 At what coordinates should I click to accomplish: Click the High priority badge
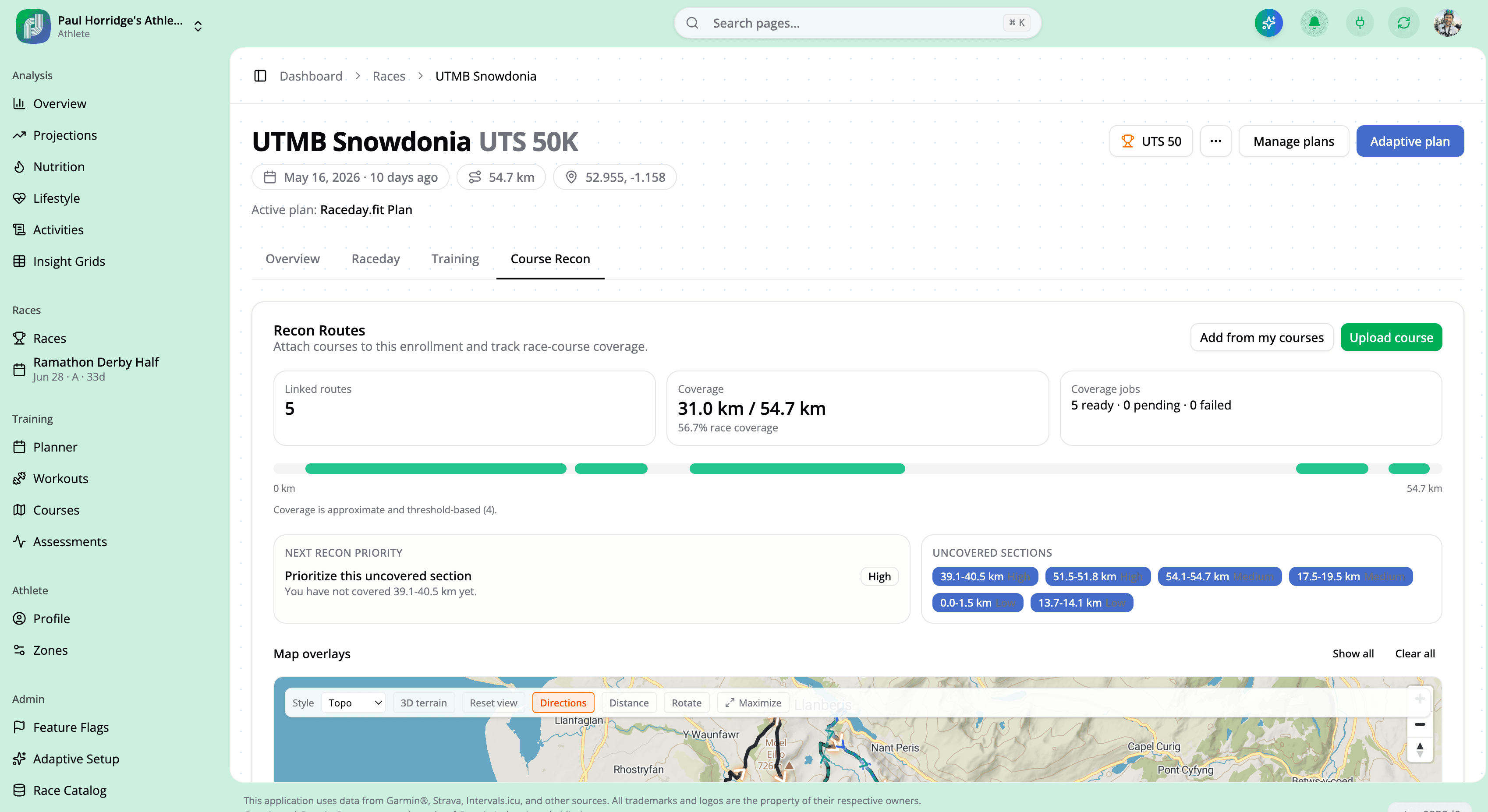[879, 576]
